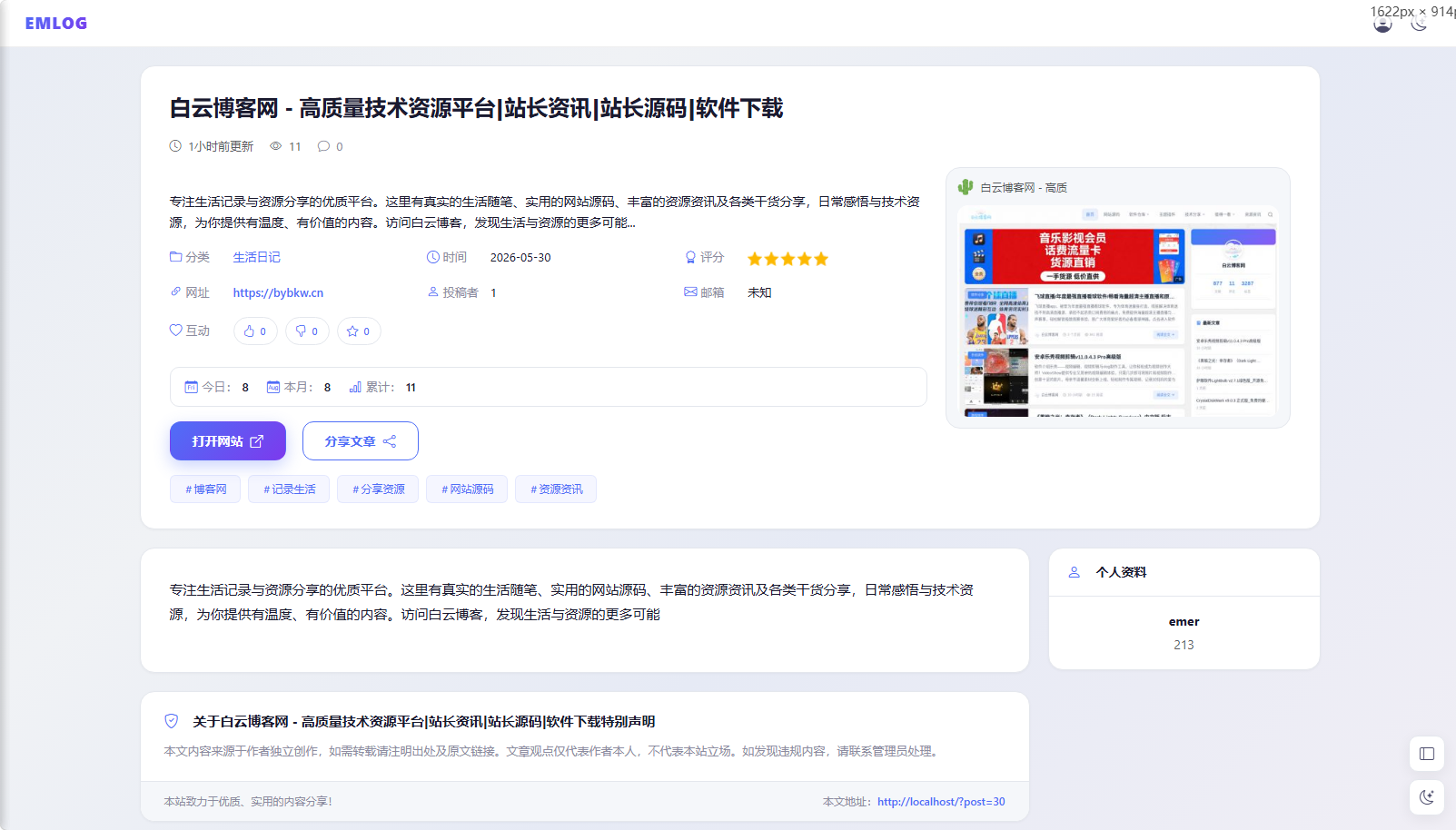Click the 213 count under emer

click(1184, 645)
